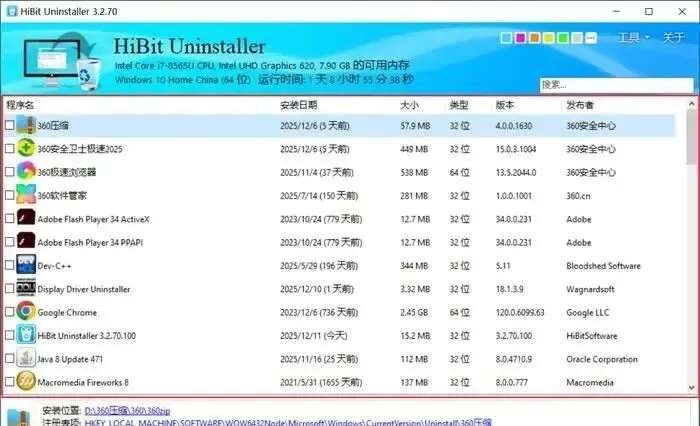
Task: Select the 2025/12/11 (今天) date cell
Action: (313, 335)
